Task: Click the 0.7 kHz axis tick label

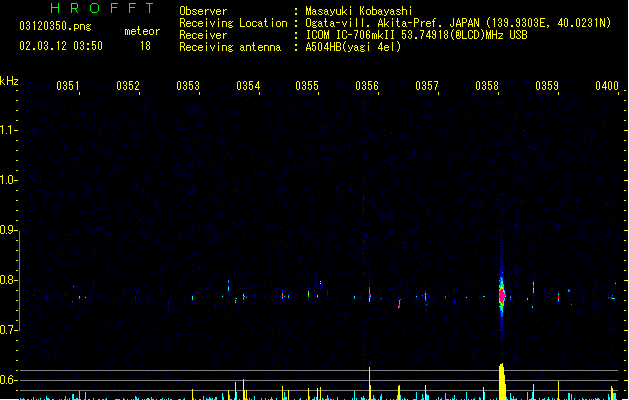Action: coord(7,330)
